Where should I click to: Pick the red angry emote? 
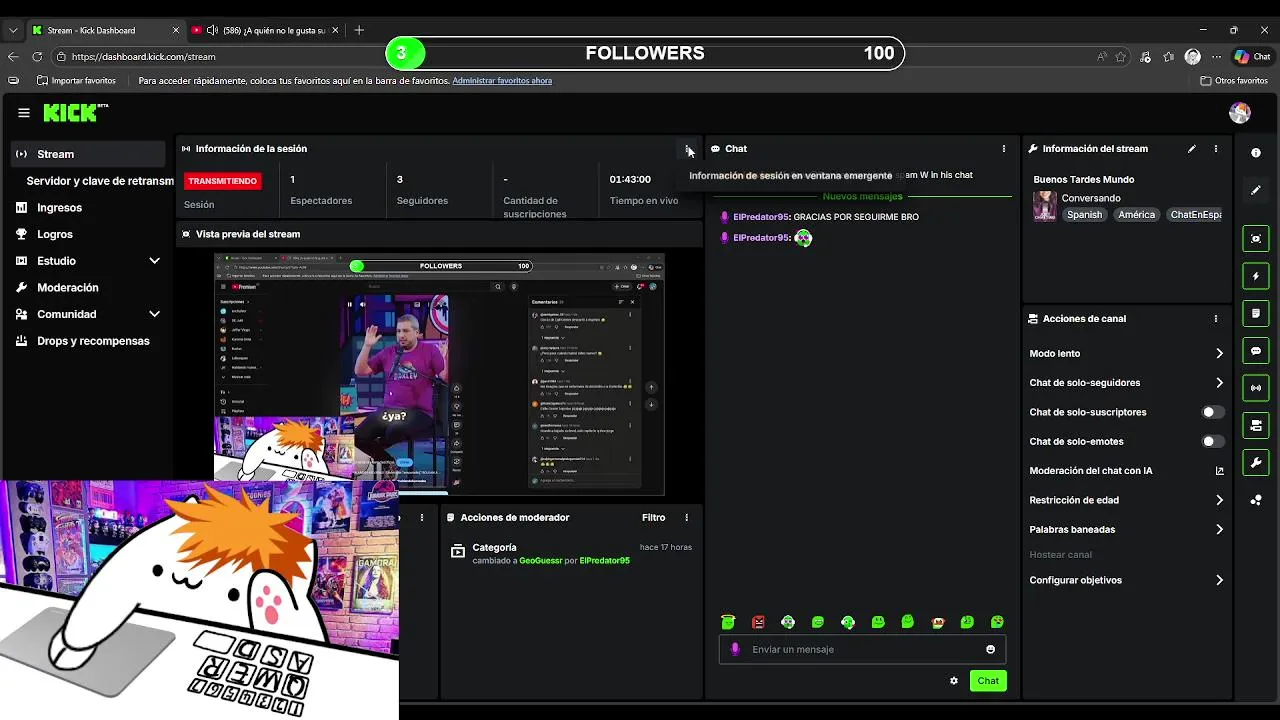758,622
